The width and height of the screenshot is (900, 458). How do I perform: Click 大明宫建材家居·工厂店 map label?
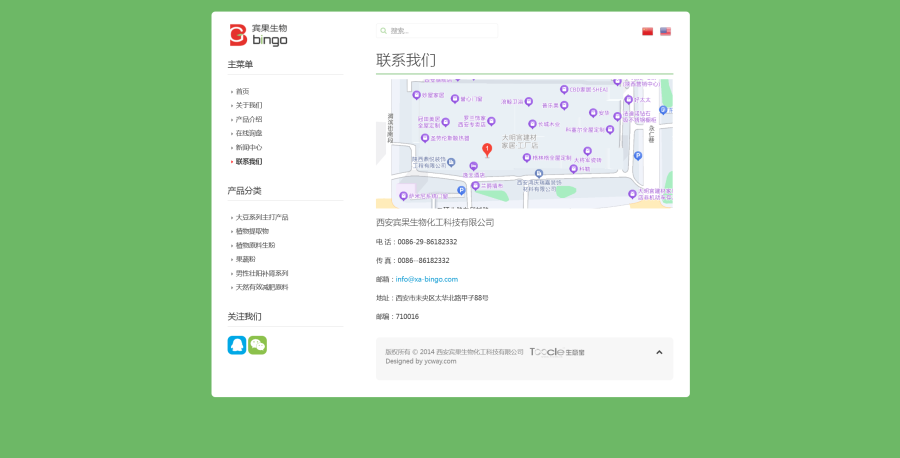[520, 142]
